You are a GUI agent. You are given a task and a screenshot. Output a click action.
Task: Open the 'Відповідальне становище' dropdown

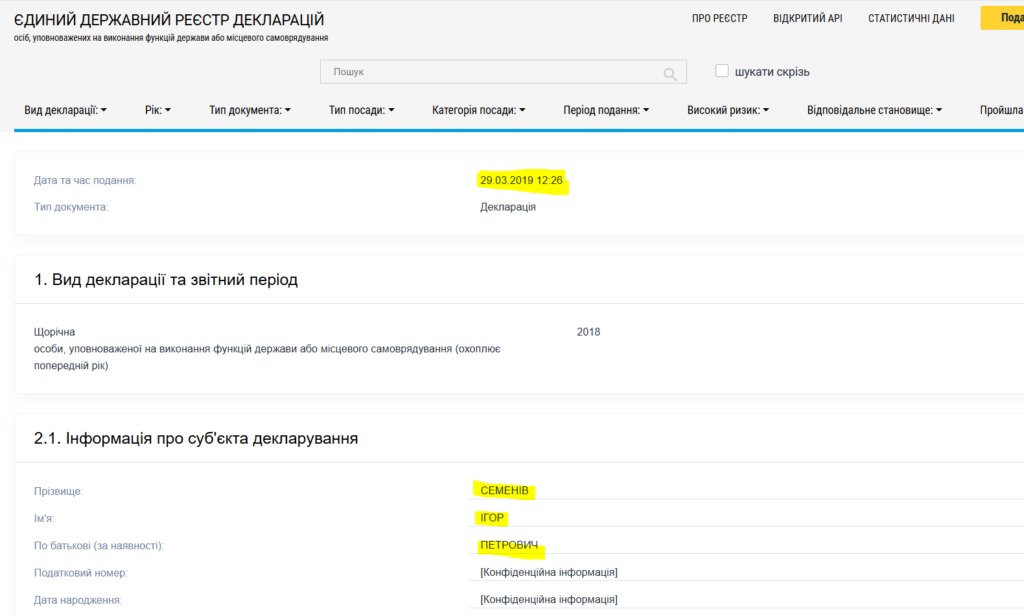[x=874, y=110]
